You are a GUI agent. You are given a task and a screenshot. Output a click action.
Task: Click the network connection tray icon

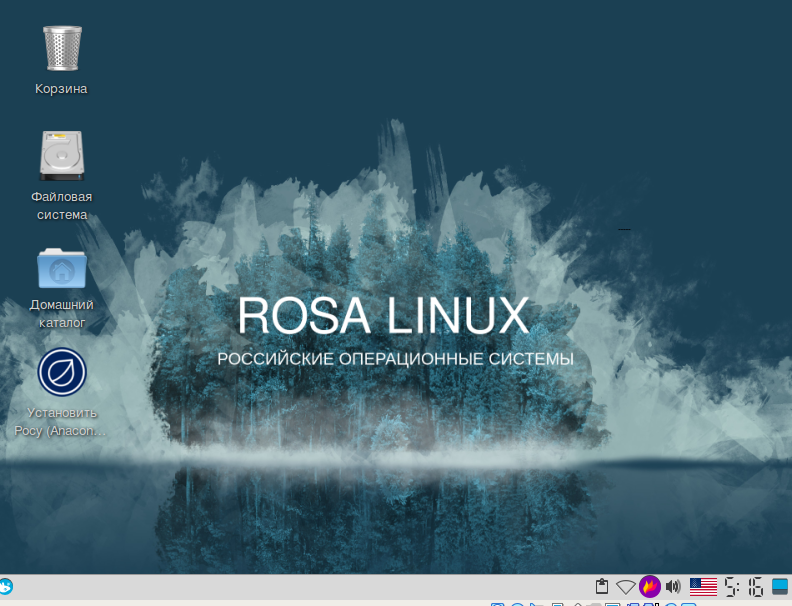(626, 586)
